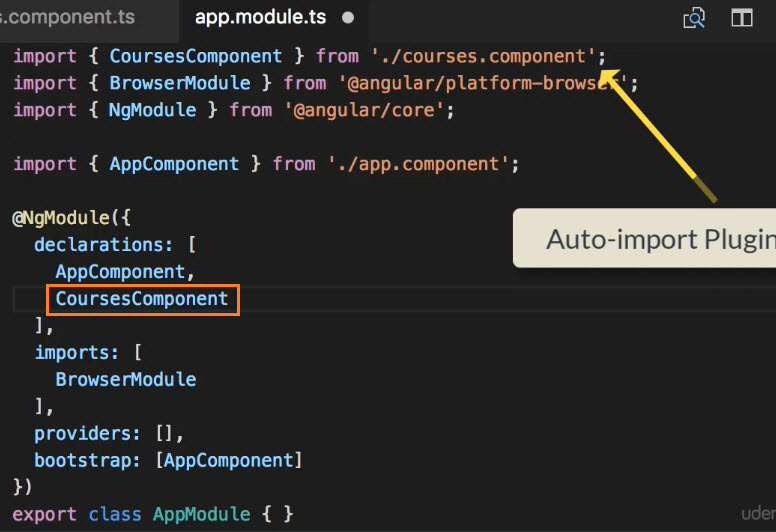The width and height of the screenshot is (776, 532).
Task: Click the providers property key
Action: (82, 434)
